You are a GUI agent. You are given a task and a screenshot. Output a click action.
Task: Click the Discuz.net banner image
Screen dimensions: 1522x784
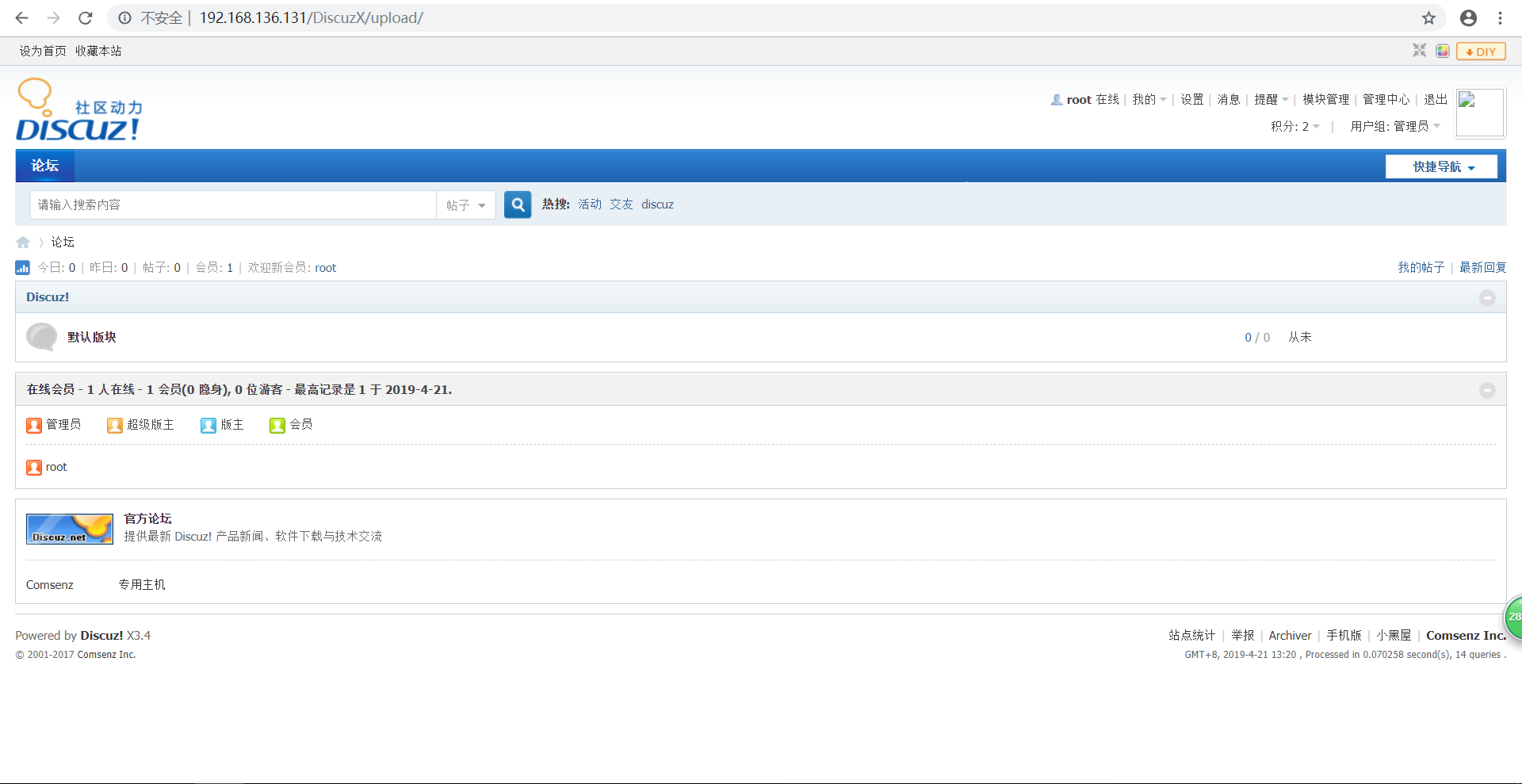pyautogui.click(x=70, y=529)
